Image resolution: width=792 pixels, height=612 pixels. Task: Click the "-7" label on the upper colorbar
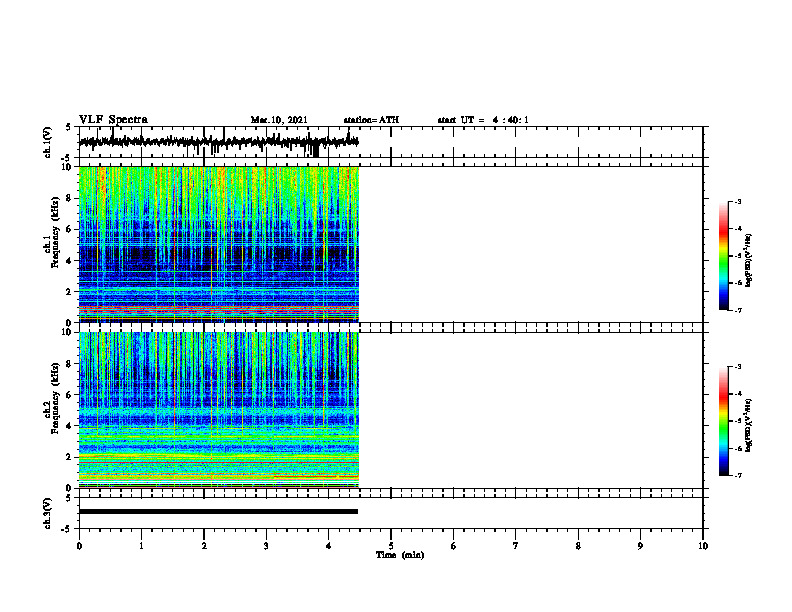click(737, 310)
